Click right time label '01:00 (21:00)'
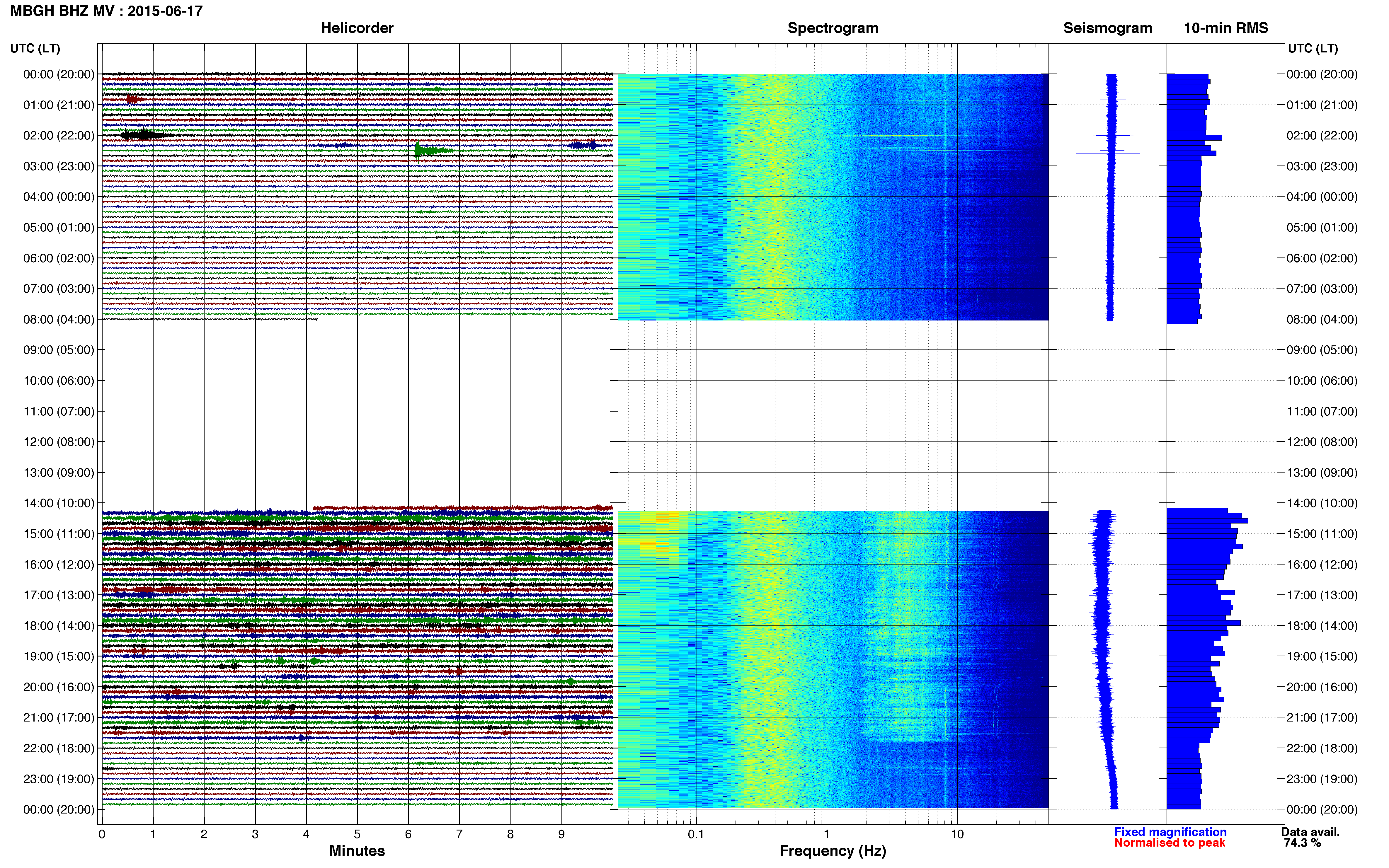 [x=1322, y=105]
